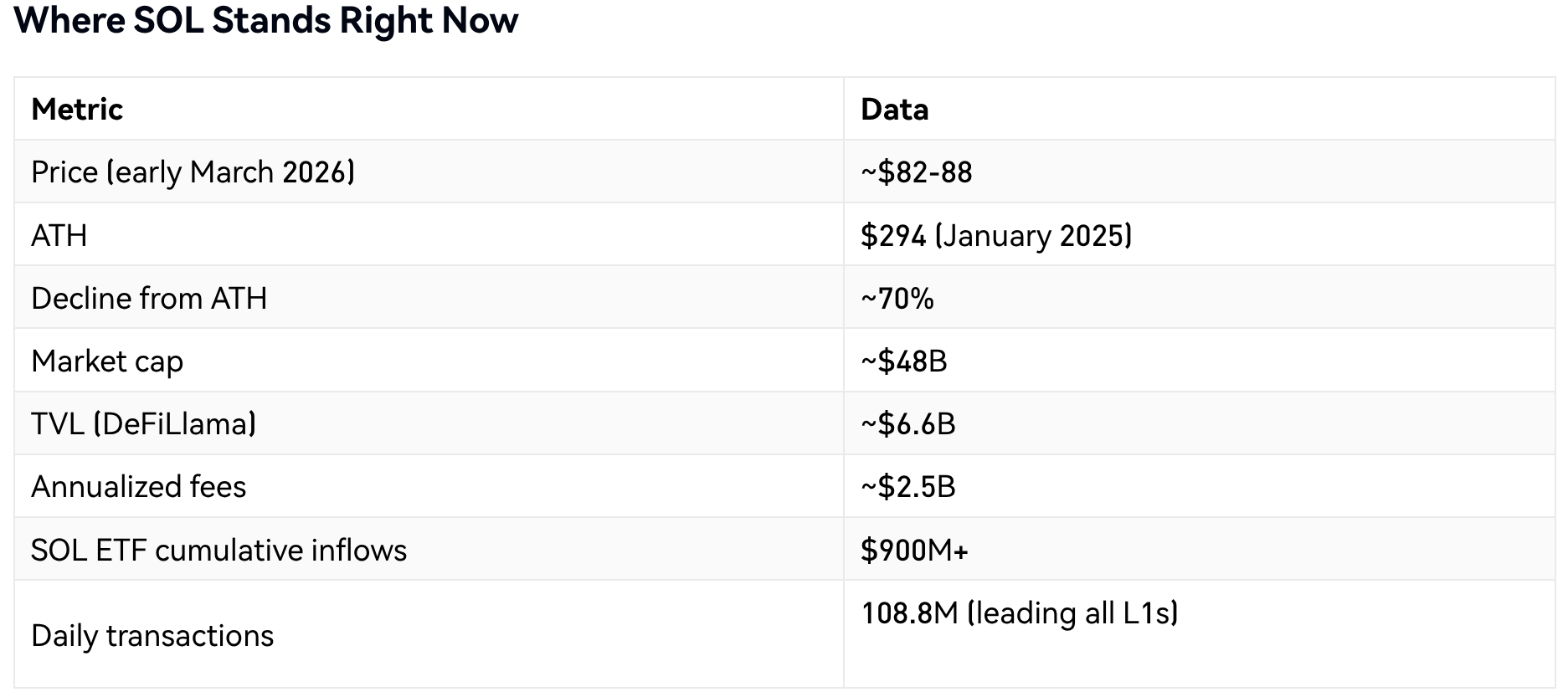Click the 'Data' column header
This screenshot has width=1568, height=697.
pos(894,110)
